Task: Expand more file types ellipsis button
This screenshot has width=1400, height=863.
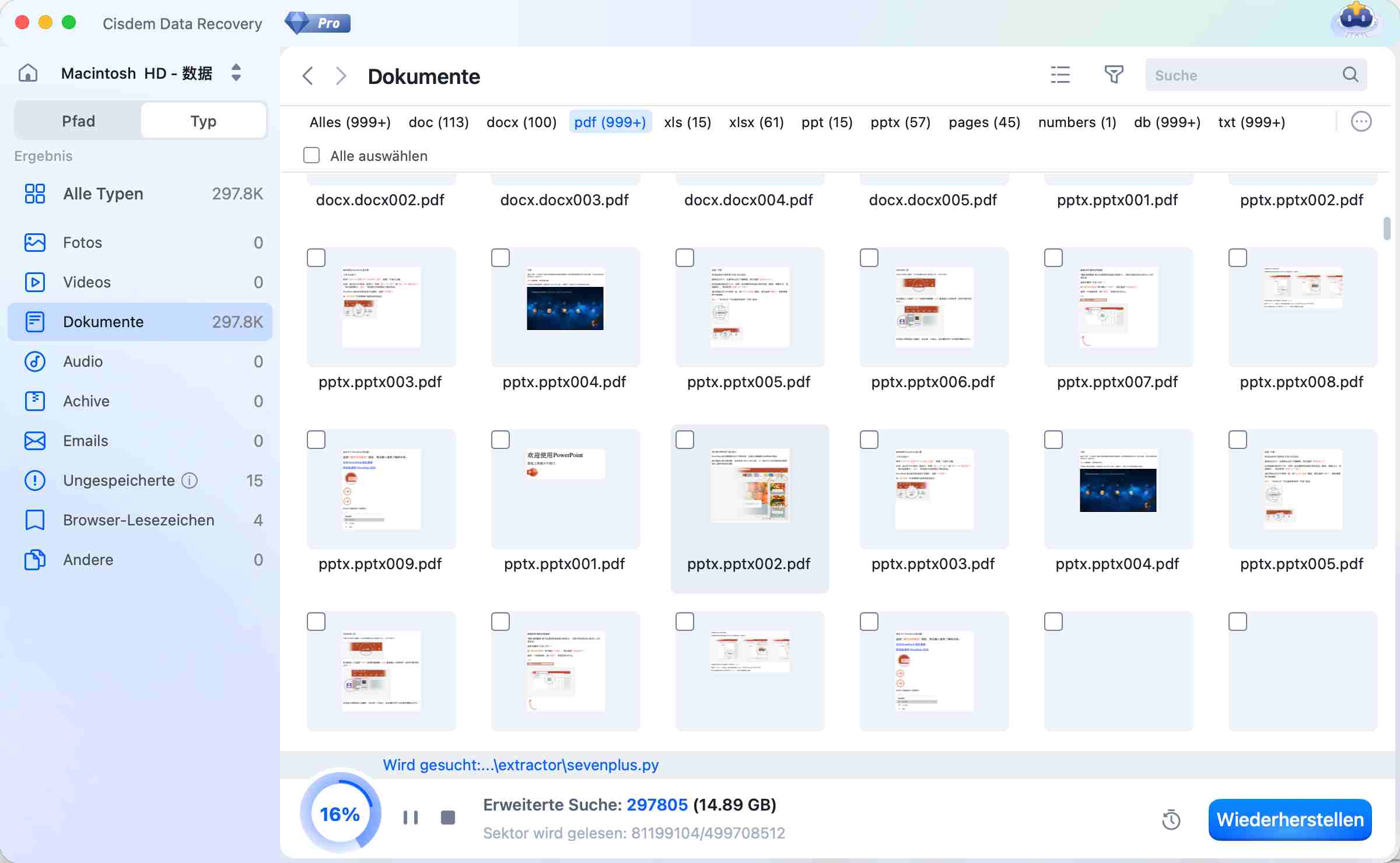Action: pos(1361,122)
